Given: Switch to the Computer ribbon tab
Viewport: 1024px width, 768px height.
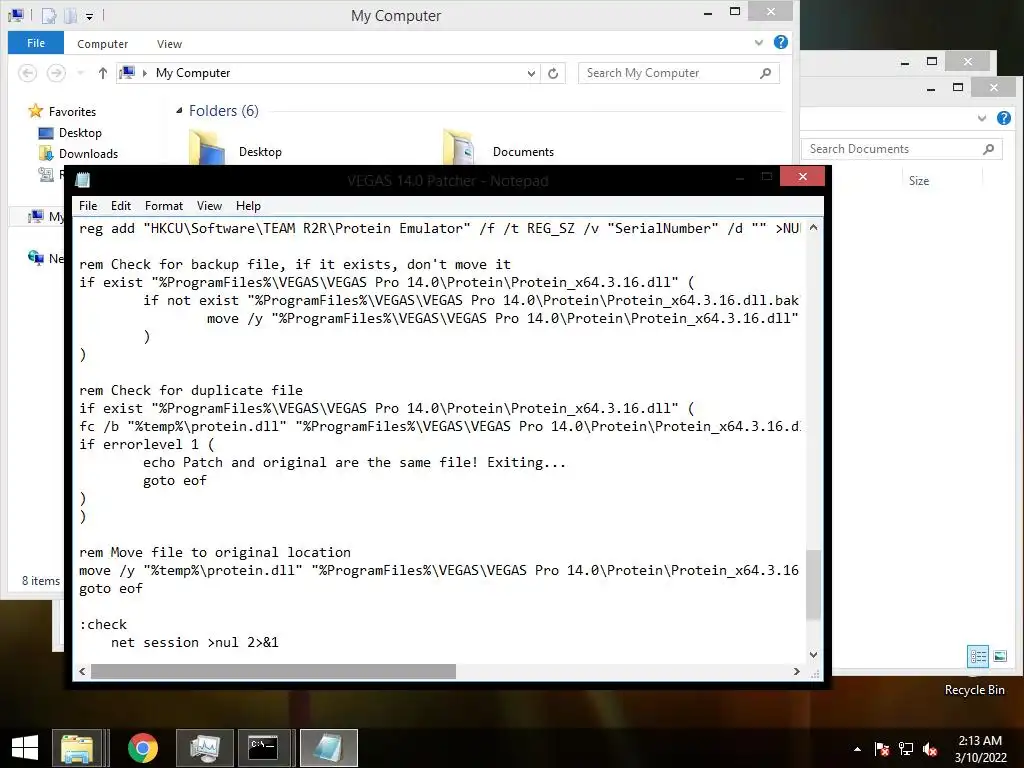Looking at the screenshot, I should (103, 44).
